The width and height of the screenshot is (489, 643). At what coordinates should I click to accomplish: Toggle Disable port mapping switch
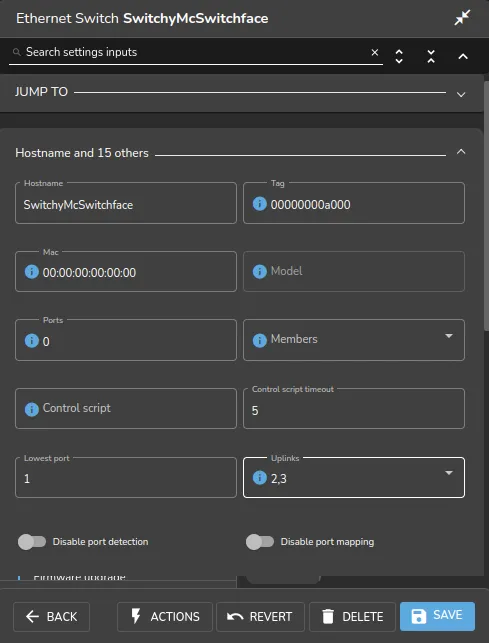[x=260, y=542]
